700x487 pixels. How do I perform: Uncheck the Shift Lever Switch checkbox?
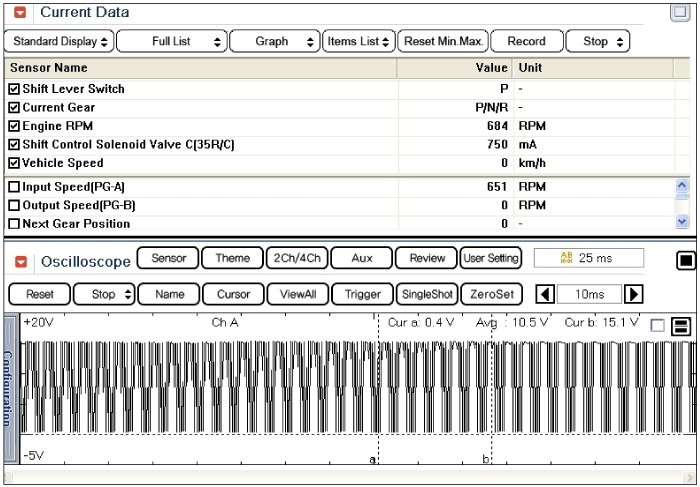coord(14,89)
